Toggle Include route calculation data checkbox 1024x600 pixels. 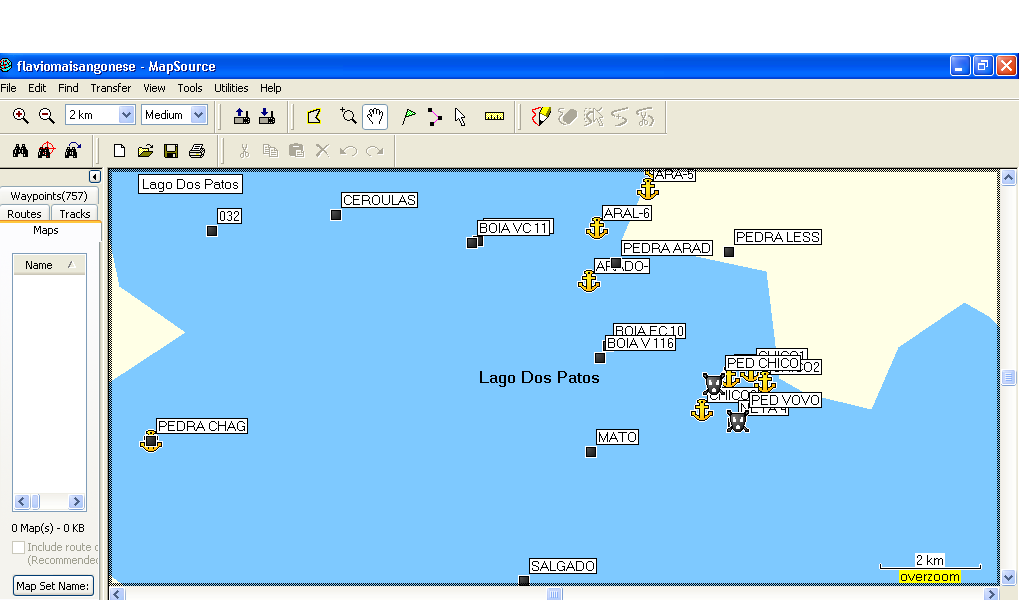(18, 547)
